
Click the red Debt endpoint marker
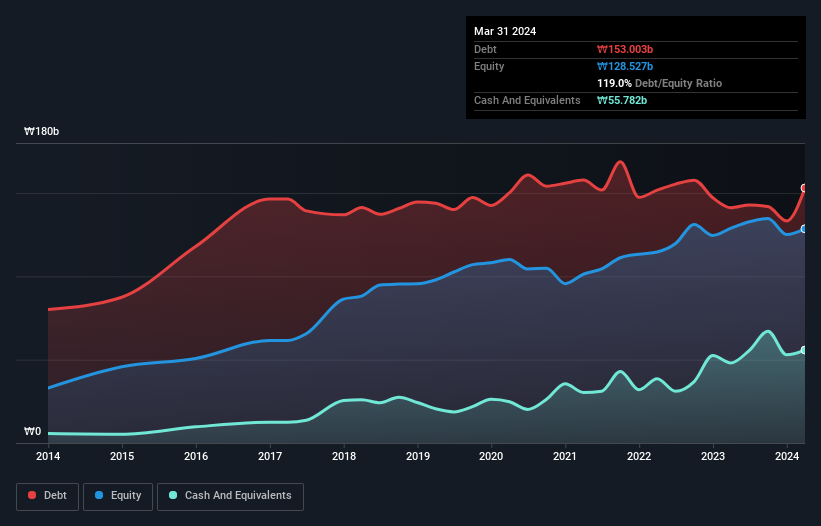coord(804,188)
